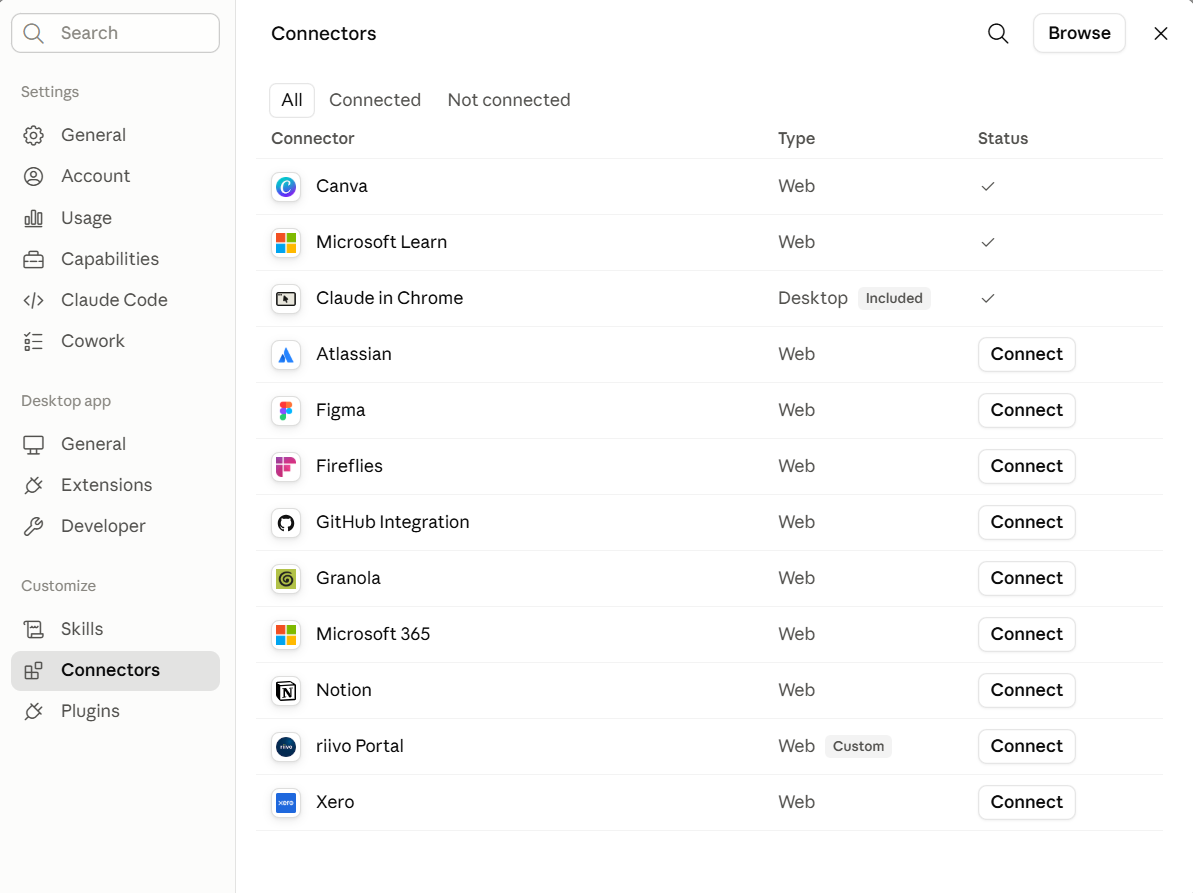
Task: Click the Type column header
Action: click(797, 138)
